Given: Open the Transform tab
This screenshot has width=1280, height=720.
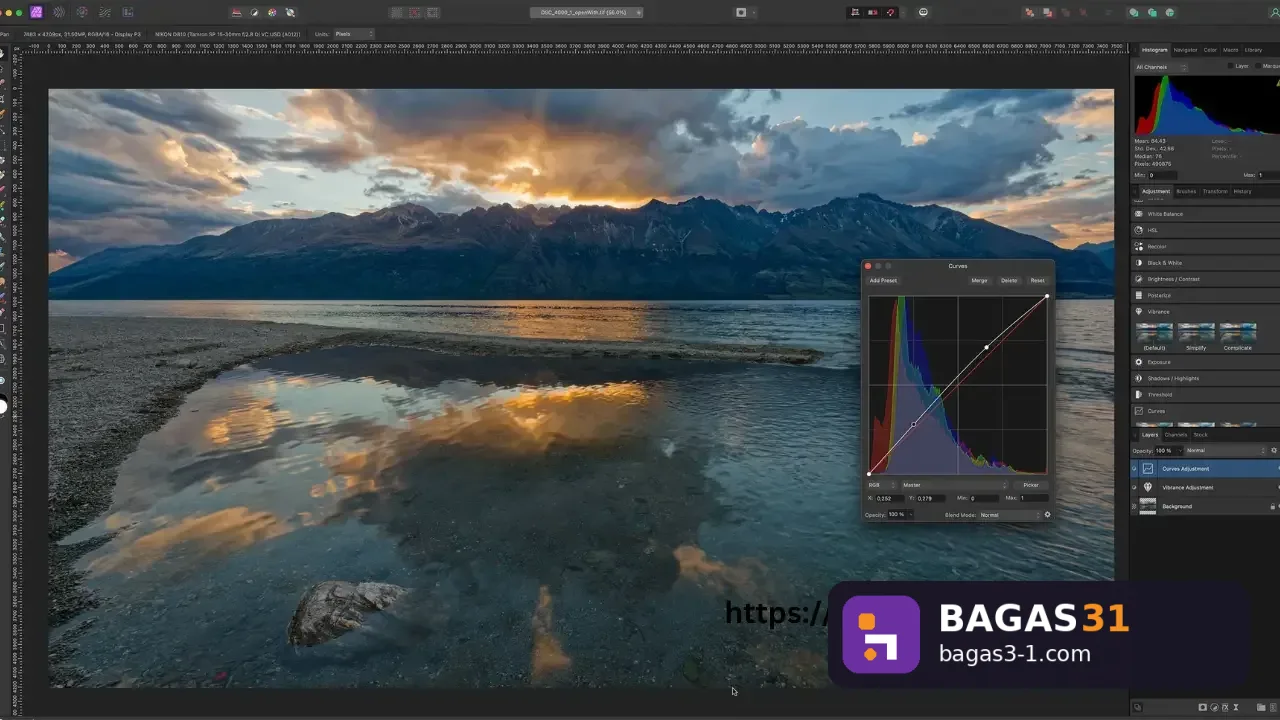Looking at the screenshot, I should coord(1215,191).
